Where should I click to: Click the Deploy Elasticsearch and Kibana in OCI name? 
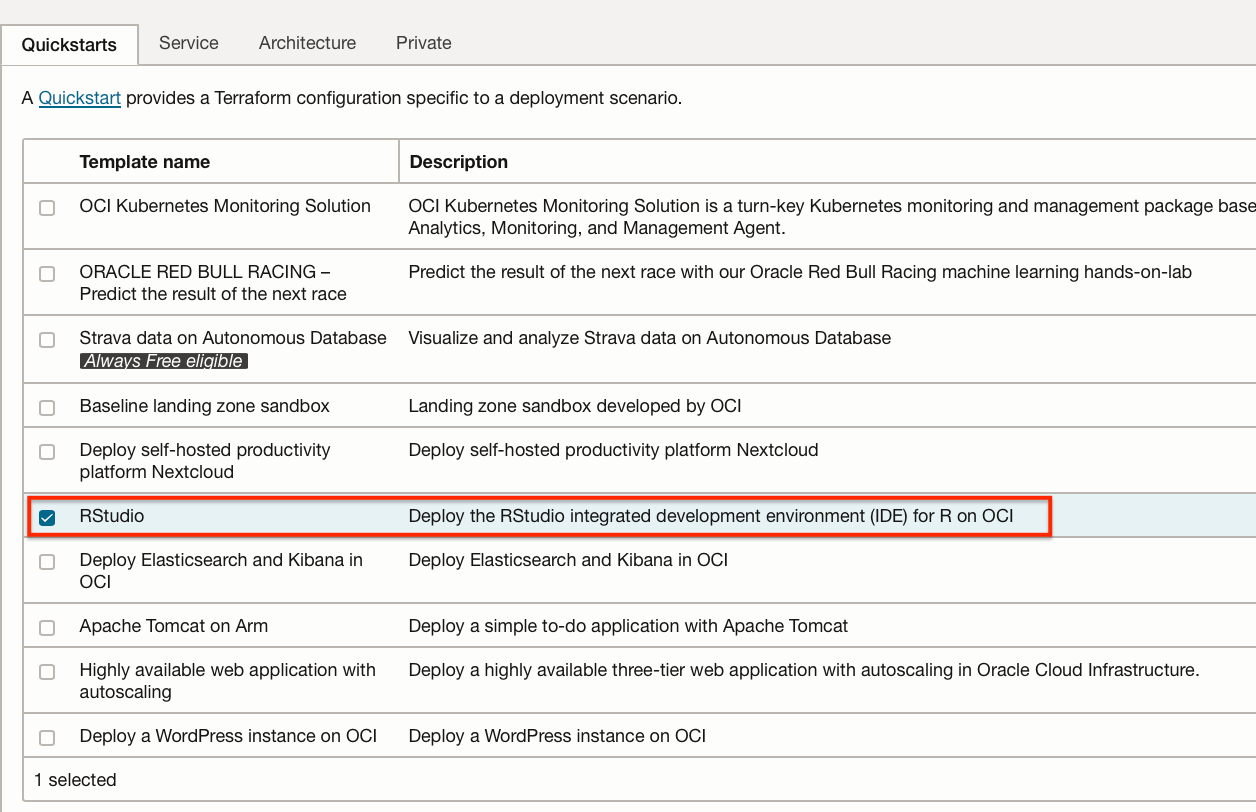[x=221, y=571]
